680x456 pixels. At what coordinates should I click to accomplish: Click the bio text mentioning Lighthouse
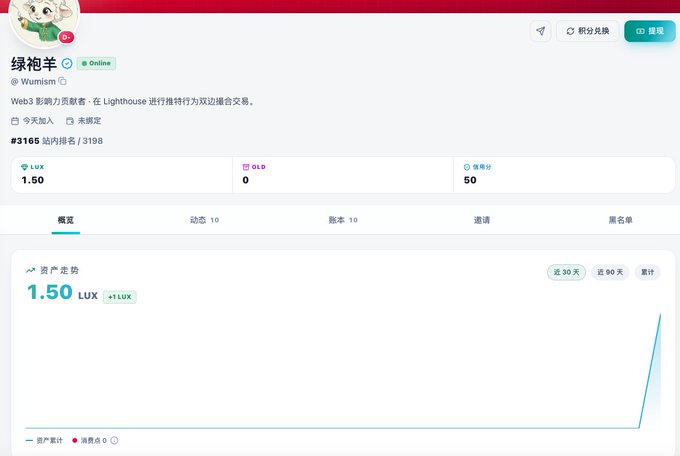coord(134,101)
